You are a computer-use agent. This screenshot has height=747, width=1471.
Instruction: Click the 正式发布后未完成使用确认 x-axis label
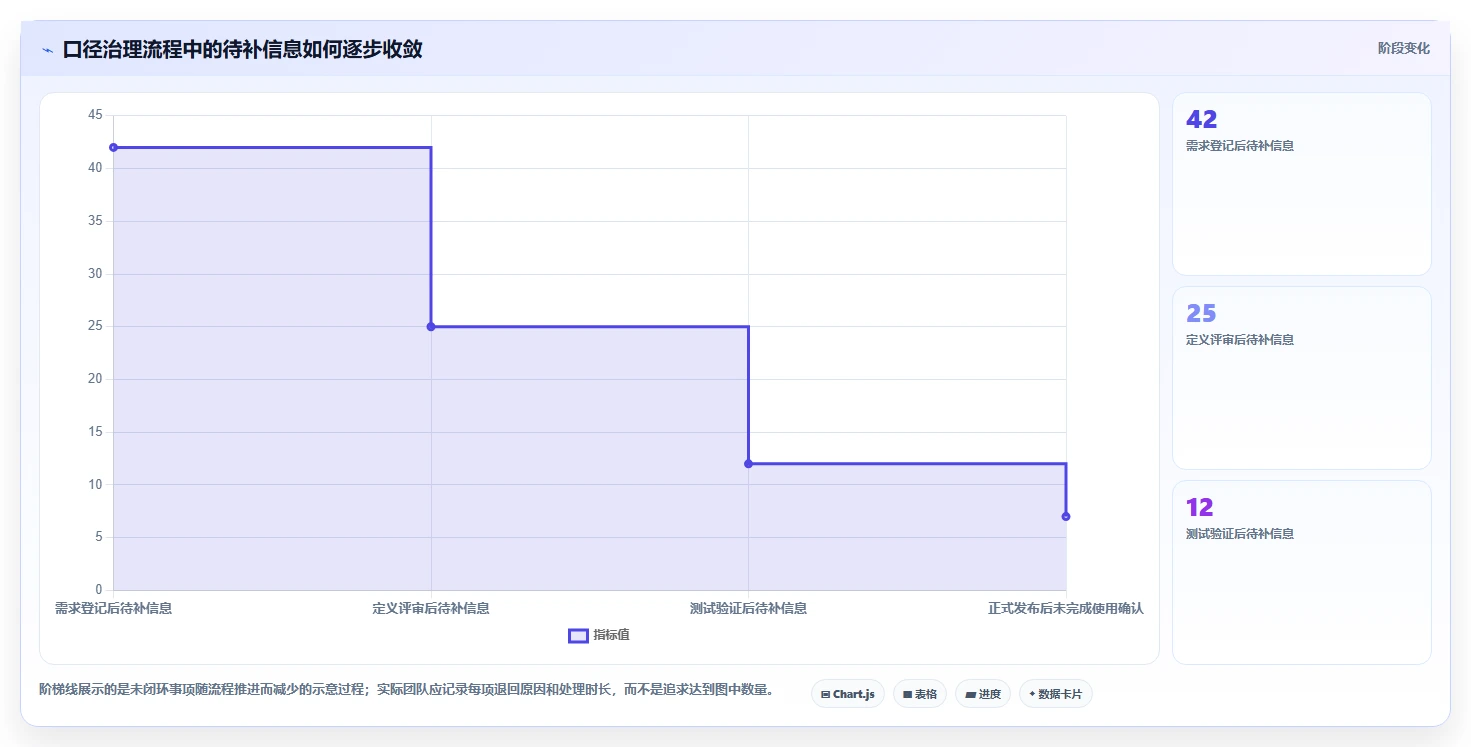(x=1066, y=608)
